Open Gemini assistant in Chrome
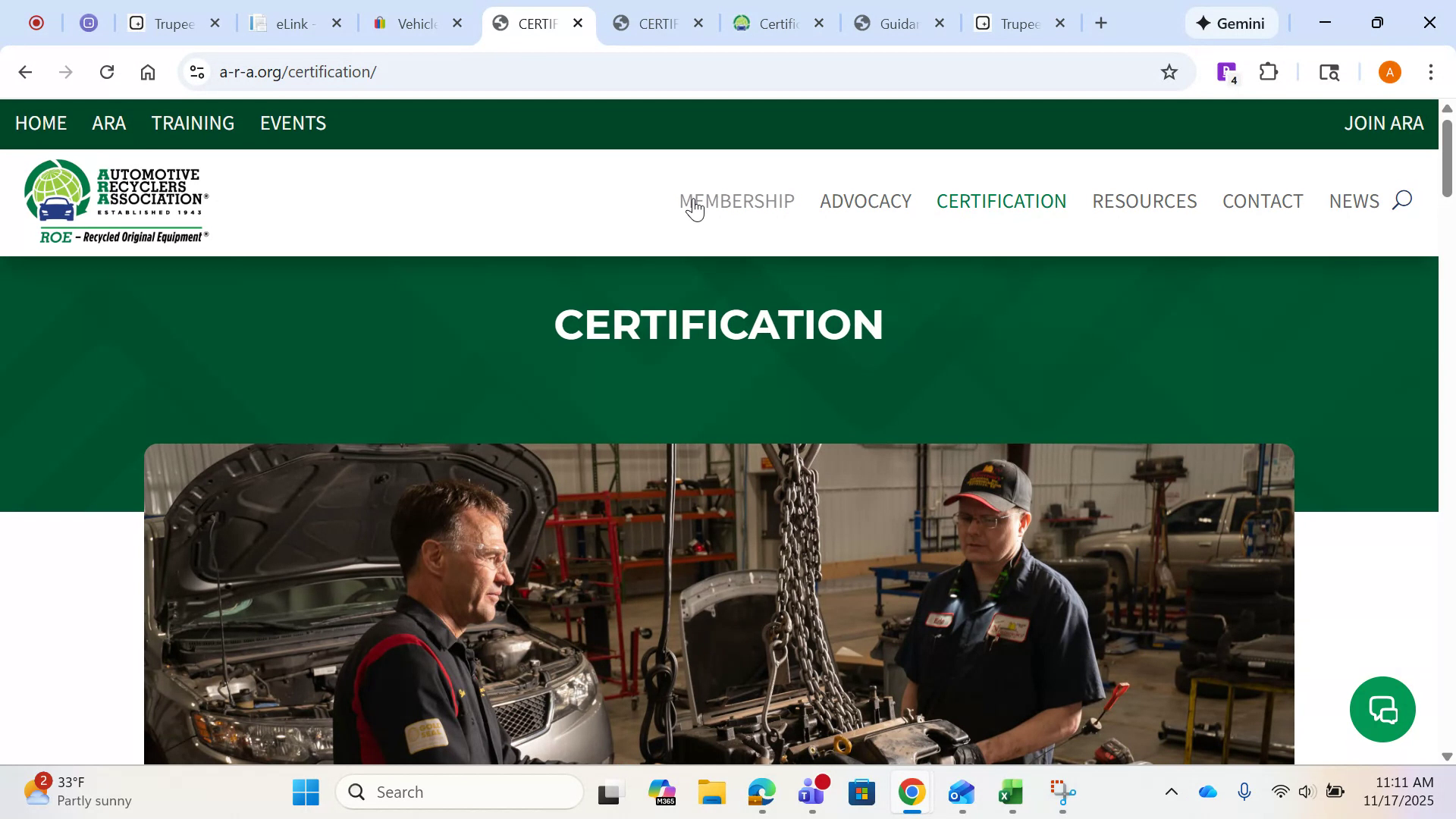The height and width of the screenshot is (819, 1456). pos(1231,24)
